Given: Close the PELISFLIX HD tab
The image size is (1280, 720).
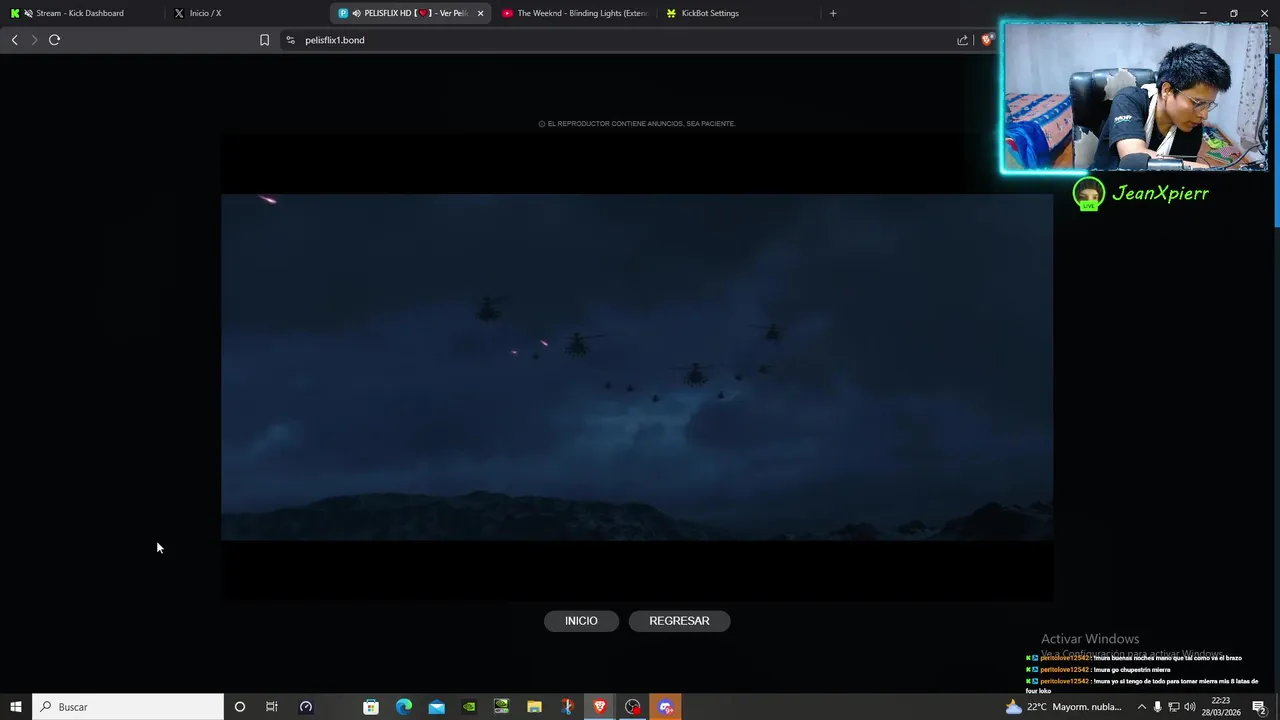Looking at the screenshot, I should tap(480, 13).
